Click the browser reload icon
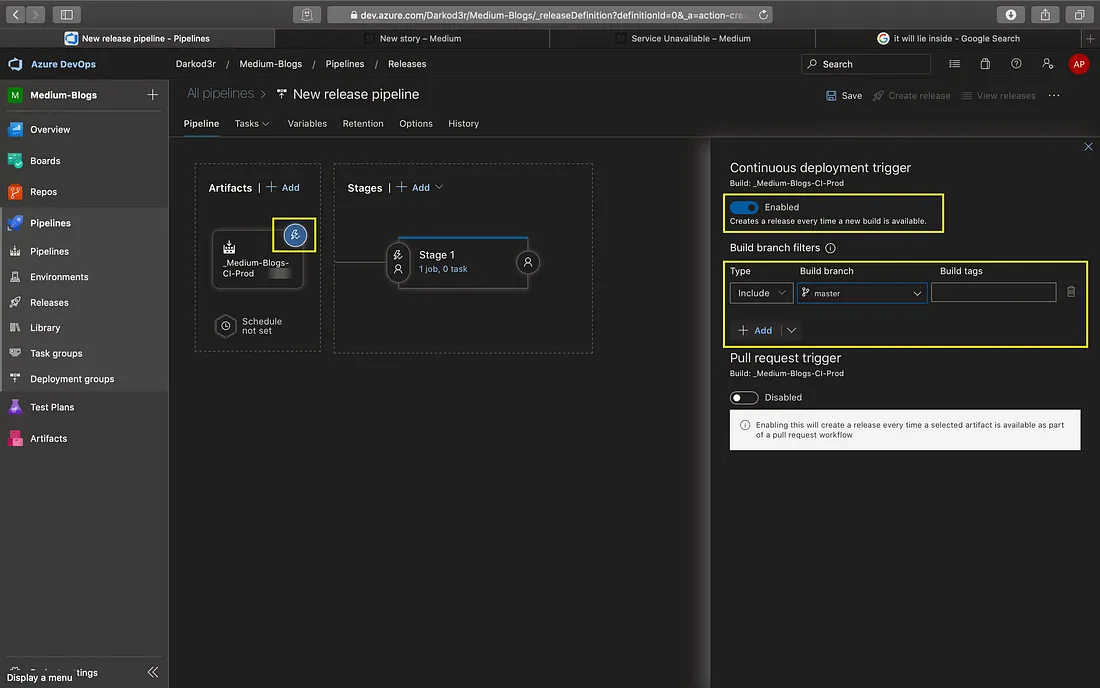Image resolution: width=1100 pixels, height=688 pixels. pyautogui.click(x=763, y=15)
